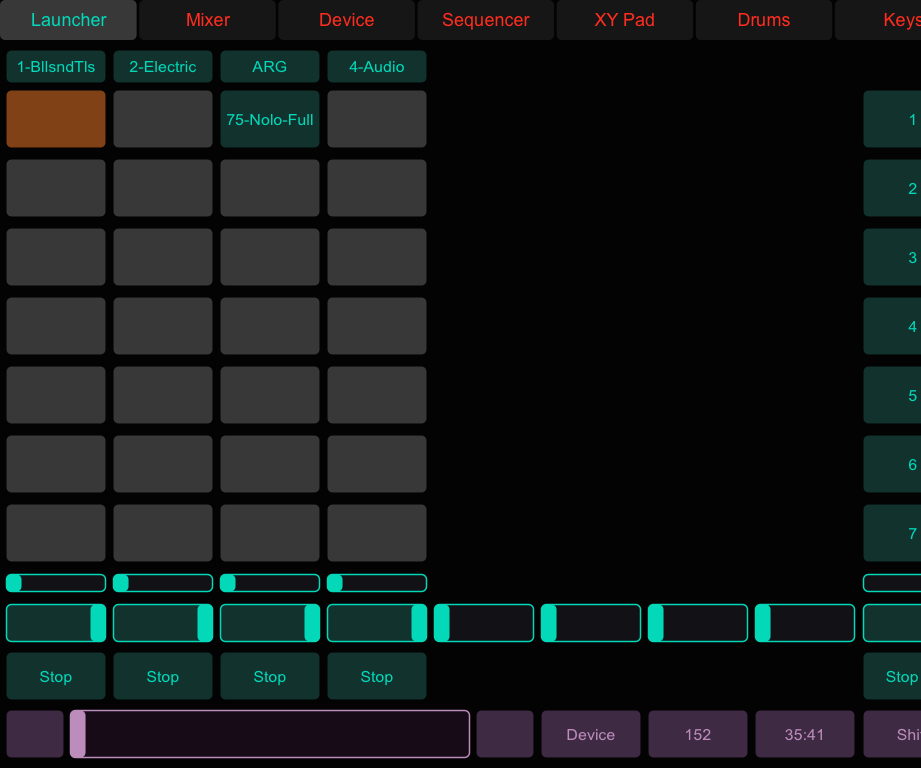Click the volume fader on the 2-Electric track
921x768 pixels.
coord(162,622)
